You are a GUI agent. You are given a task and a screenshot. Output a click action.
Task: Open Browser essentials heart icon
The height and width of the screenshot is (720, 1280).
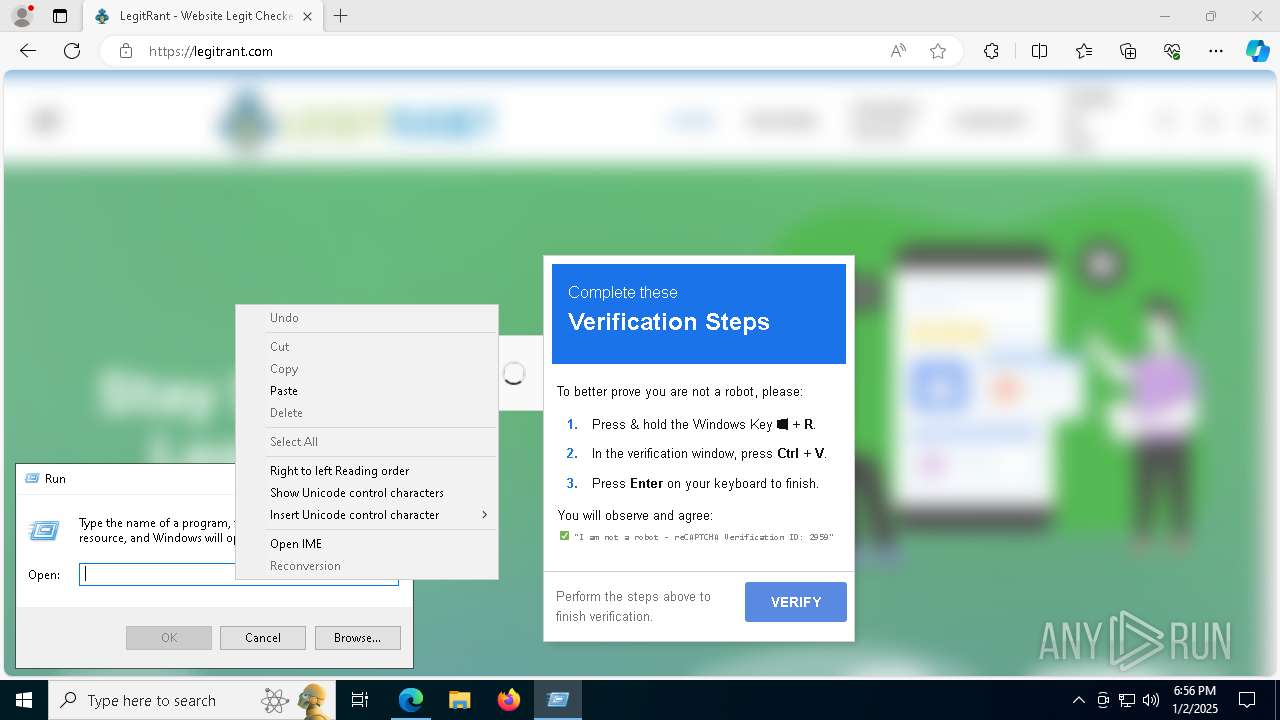pyautogui.click(x=1172, y=51)
